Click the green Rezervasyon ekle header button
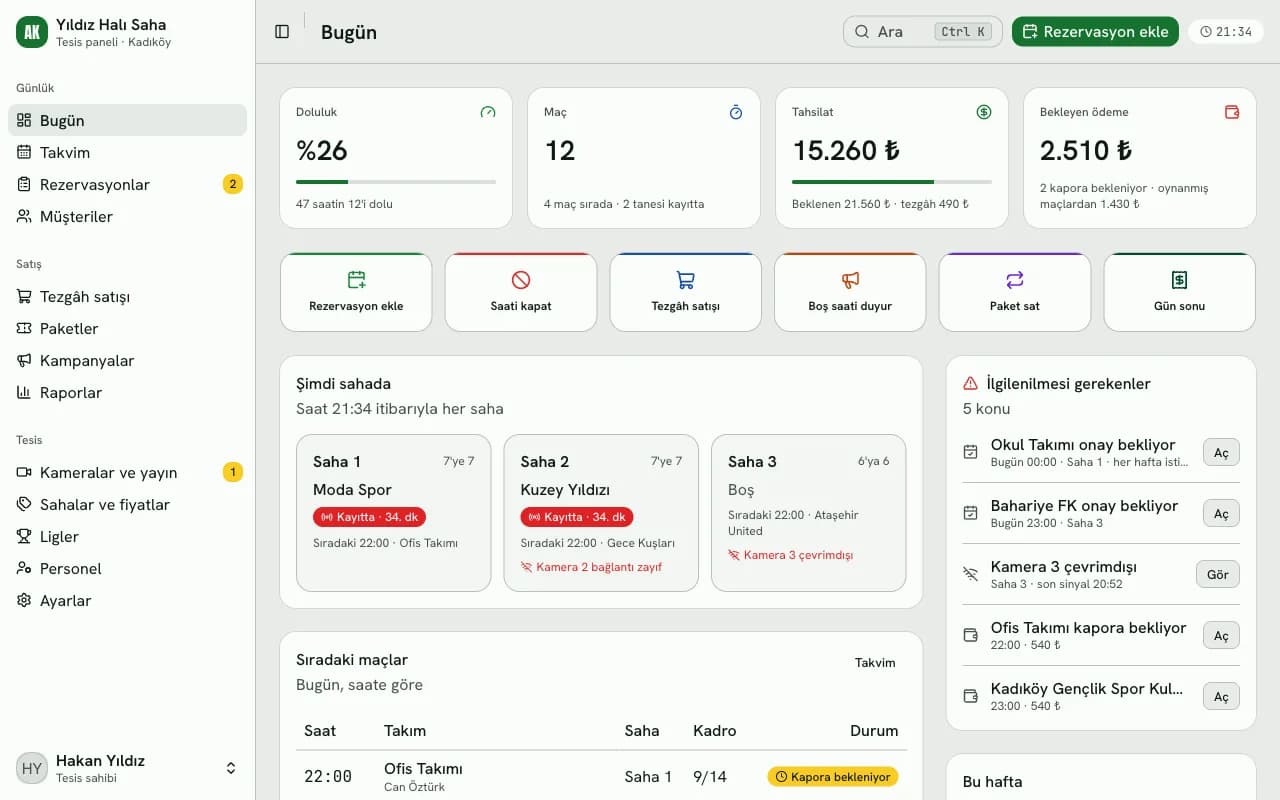Screen dimensions: 1280x800 coord(1095,32)
